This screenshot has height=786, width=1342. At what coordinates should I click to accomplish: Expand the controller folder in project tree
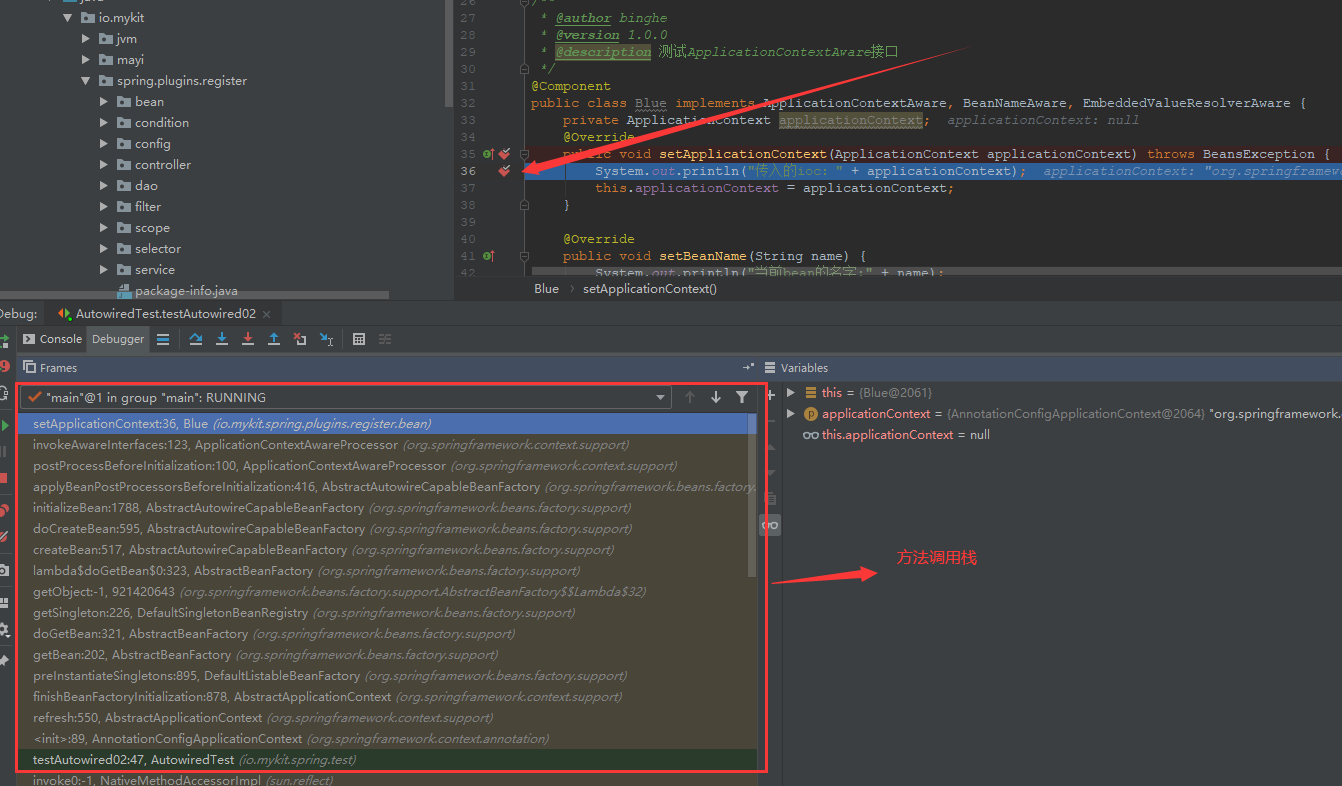point(104,165)
